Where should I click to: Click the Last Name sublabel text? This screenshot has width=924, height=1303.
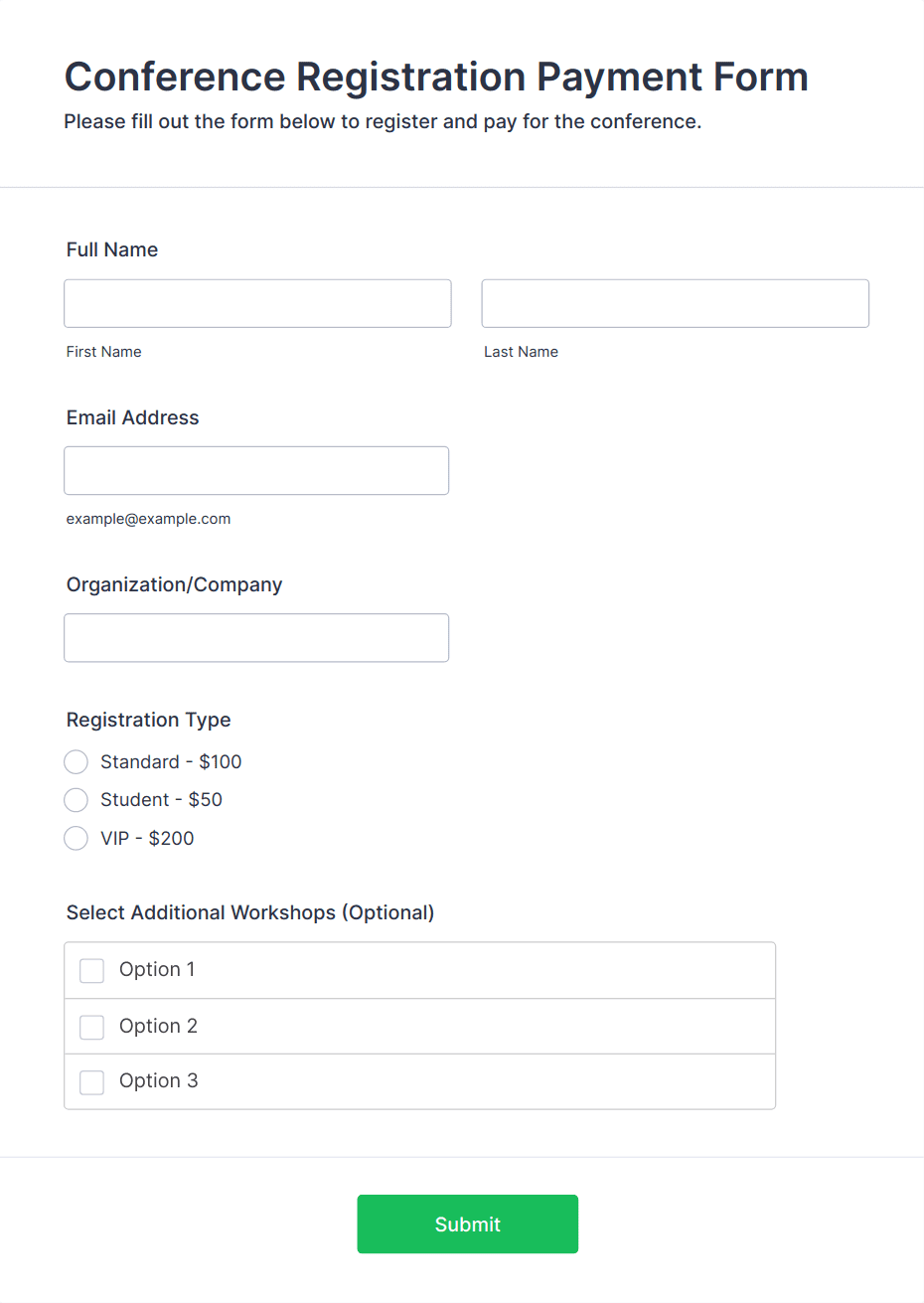pyautogui.click(x=521, y=352)
